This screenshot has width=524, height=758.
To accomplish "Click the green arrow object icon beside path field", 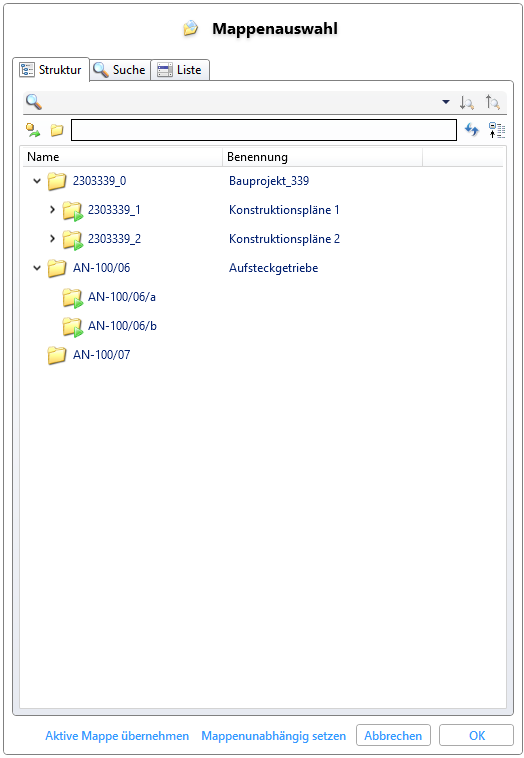I will [33, 130].
